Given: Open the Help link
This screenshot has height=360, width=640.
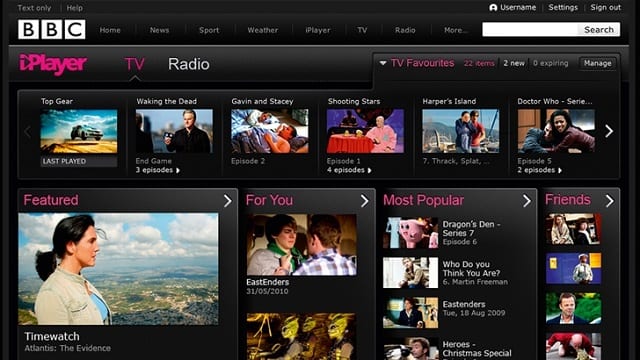Looking at the screenshot, I should [x=74, y=8].
